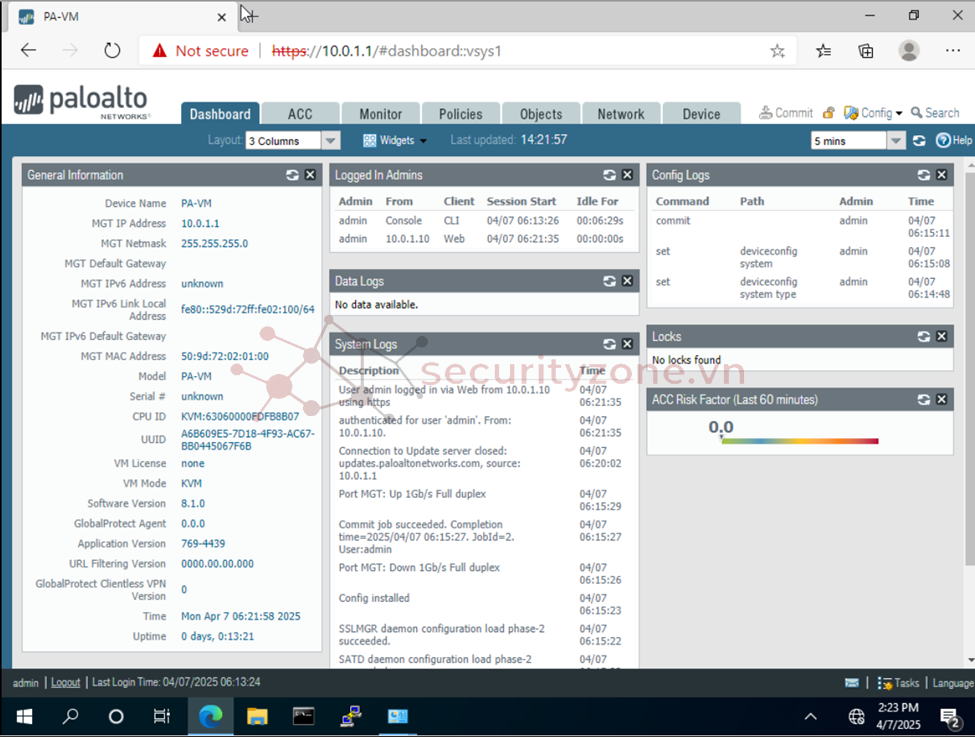Click the Uptime value 0 days, 0:13:21
This screenshot has height=737, width=975.
click(x=217, y=636)
